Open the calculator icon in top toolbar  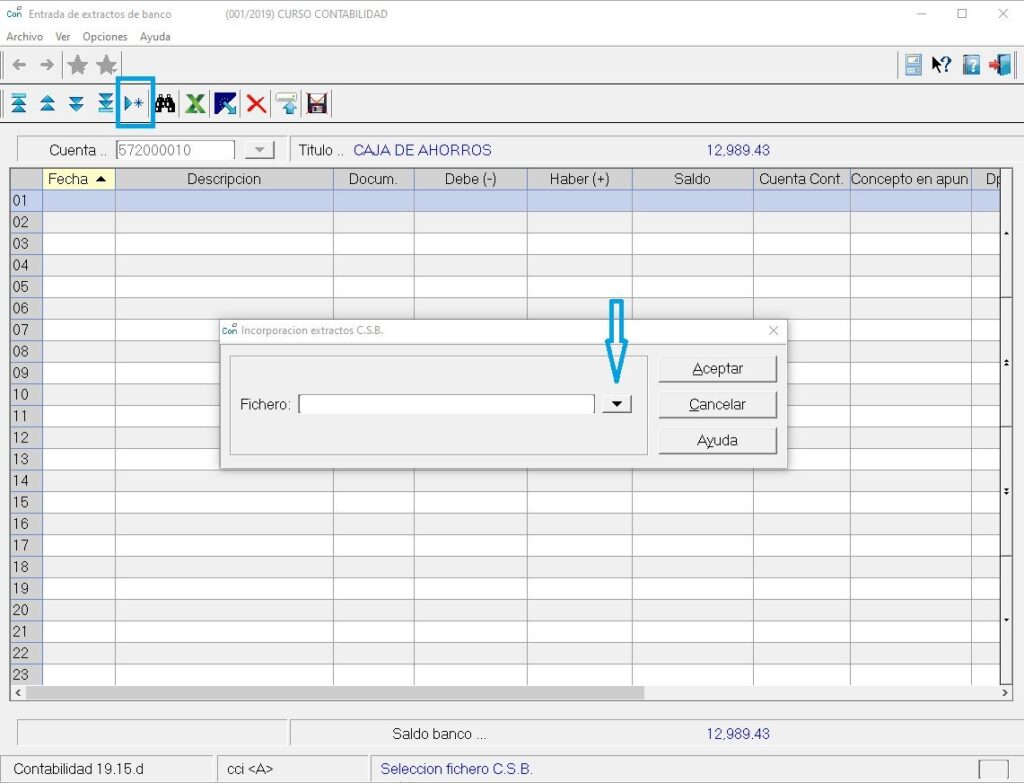(913, 65)
